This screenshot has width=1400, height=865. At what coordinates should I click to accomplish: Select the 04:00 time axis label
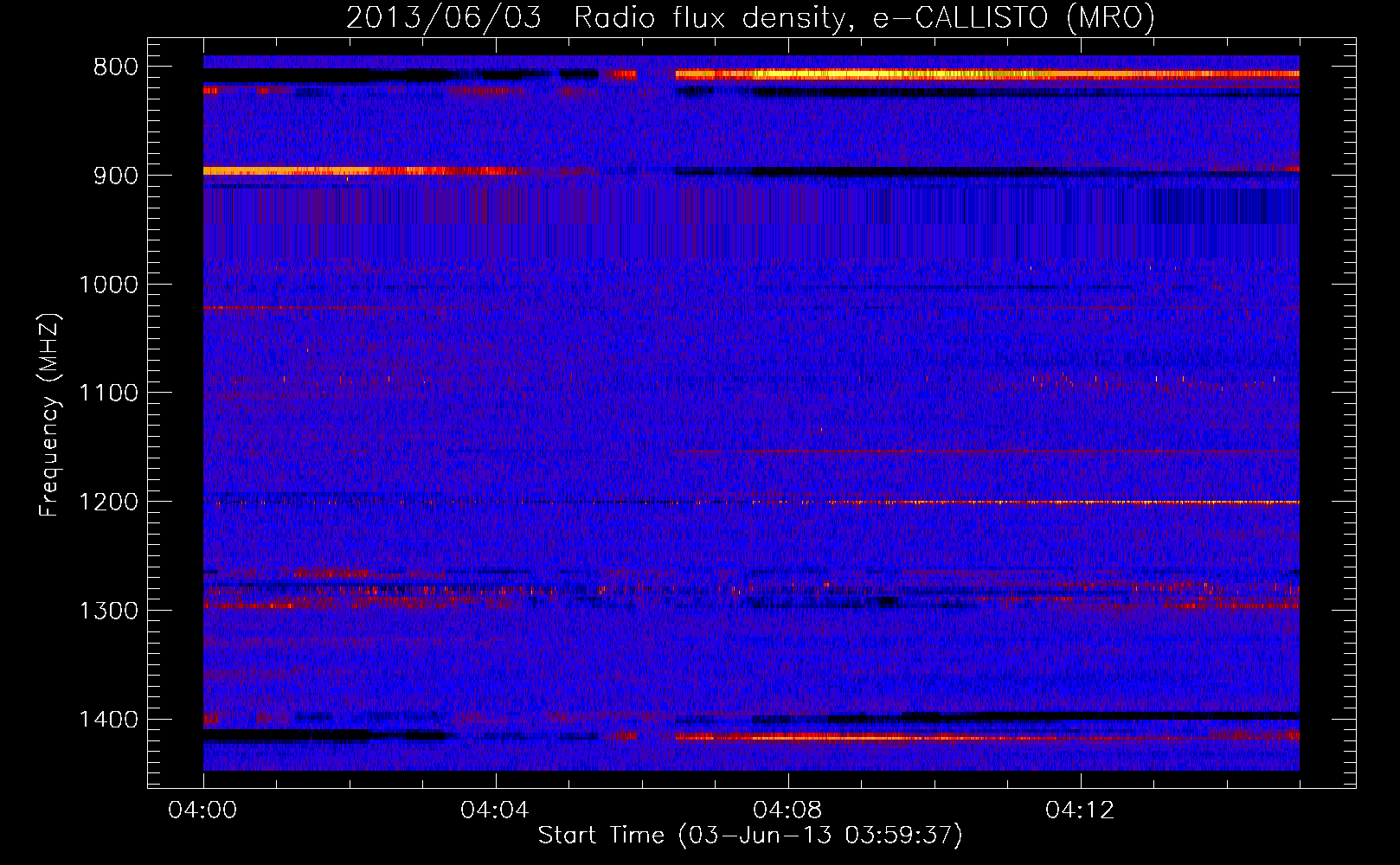tap(203, 811)
